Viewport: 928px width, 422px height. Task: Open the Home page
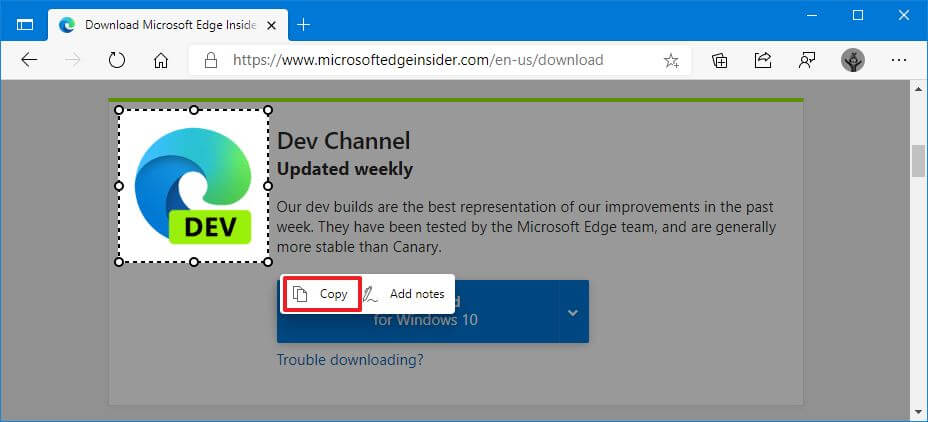[160, 60]
